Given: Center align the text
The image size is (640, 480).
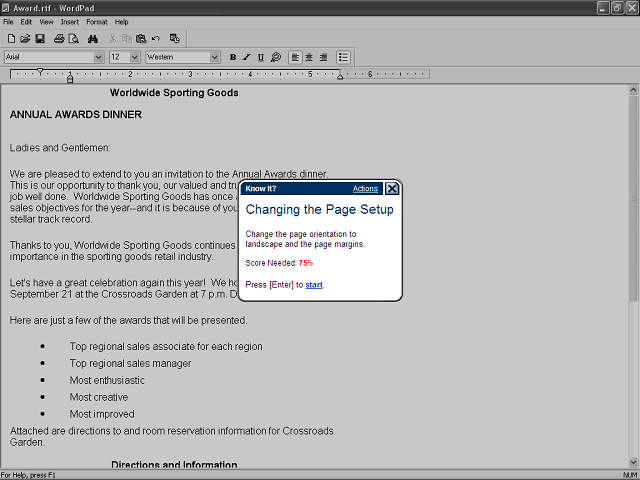Looking at the screenshot, I should pos(309,57).
